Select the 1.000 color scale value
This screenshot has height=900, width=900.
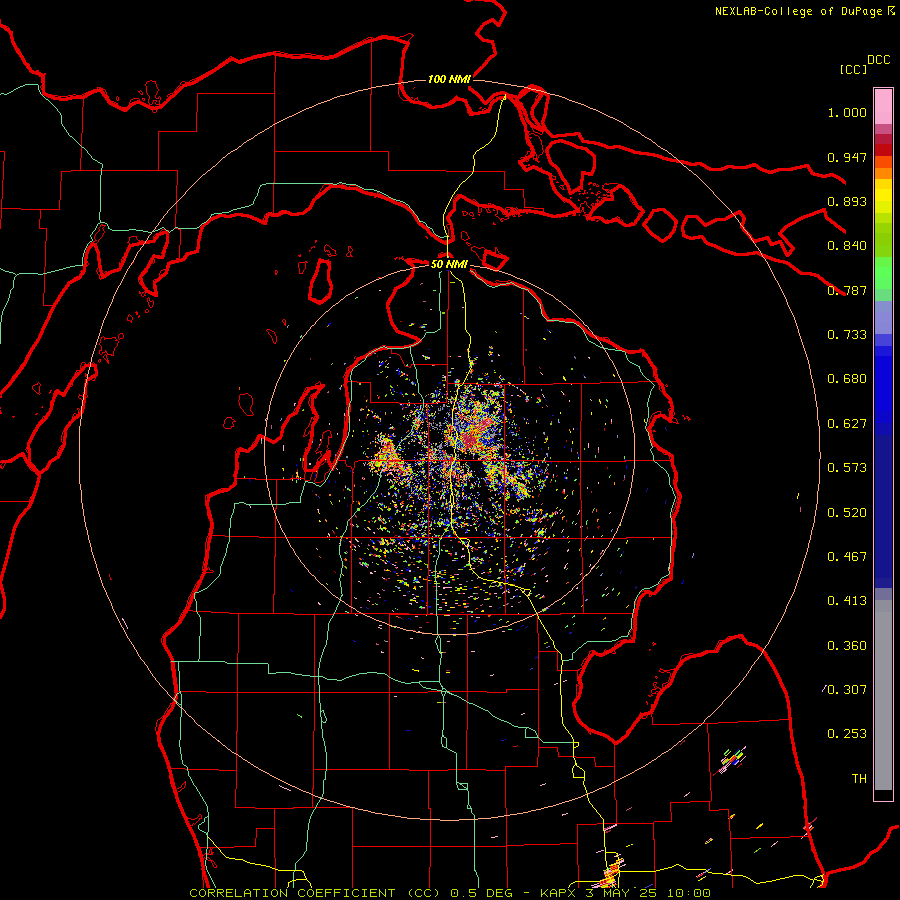click(x=847, y=112)
